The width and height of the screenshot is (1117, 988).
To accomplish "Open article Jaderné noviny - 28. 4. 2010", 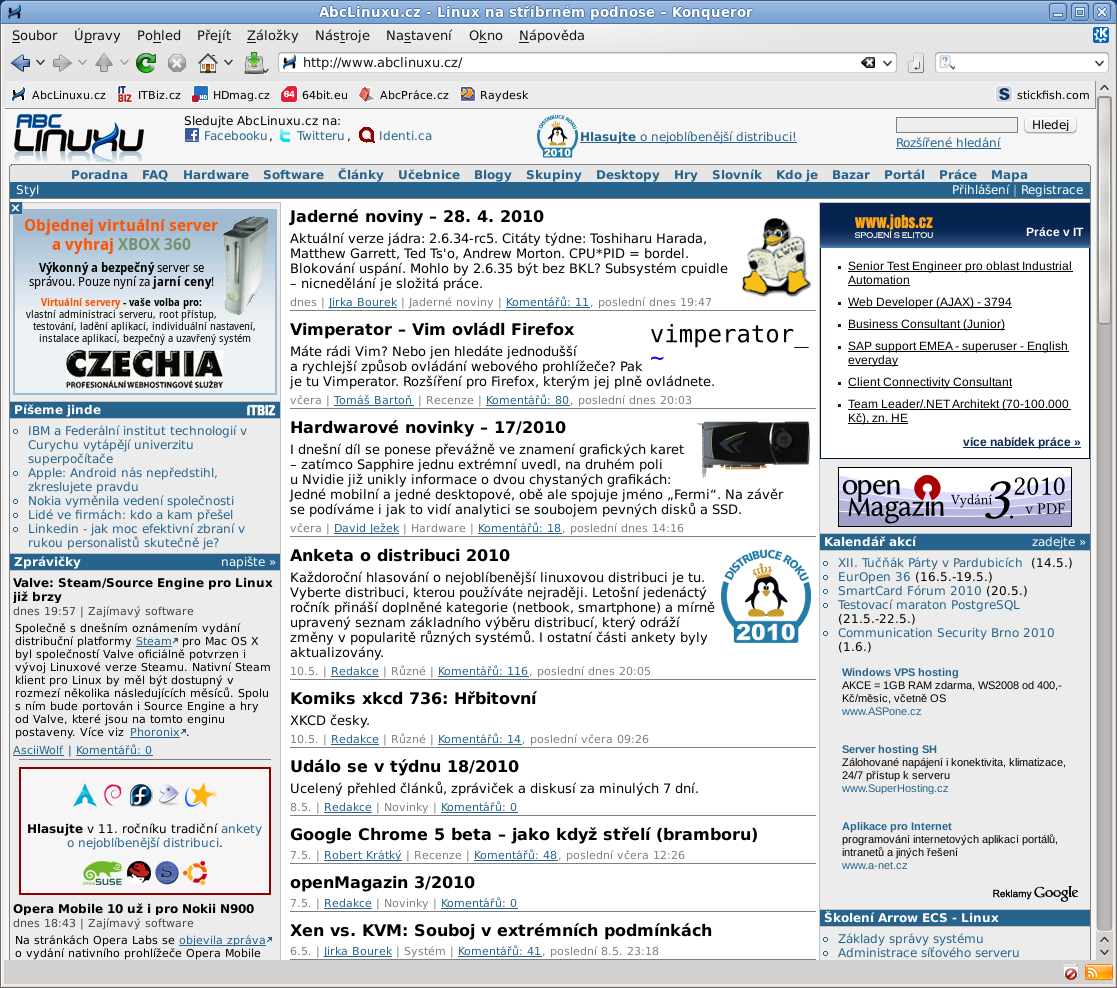I will 417,217.
